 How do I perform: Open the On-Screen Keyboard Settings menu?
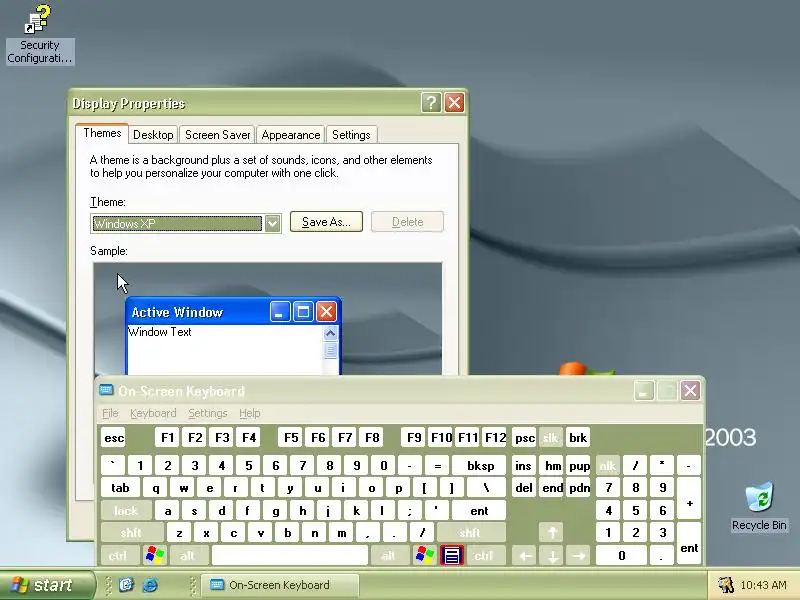tap(208, 413)
